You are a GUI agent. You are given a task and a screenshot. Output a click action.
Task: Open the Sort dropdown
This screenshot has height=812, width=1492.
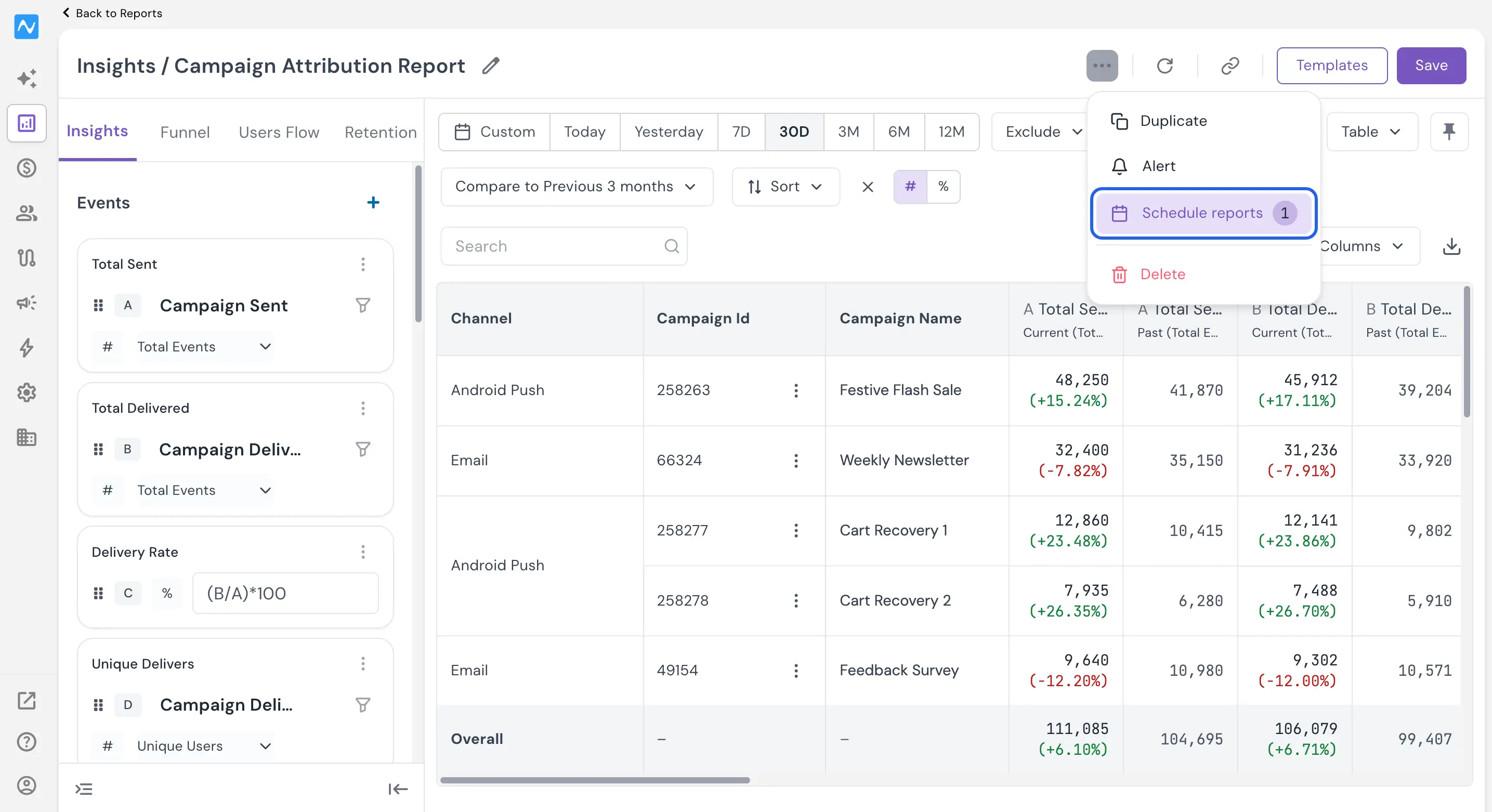(786, 187)
